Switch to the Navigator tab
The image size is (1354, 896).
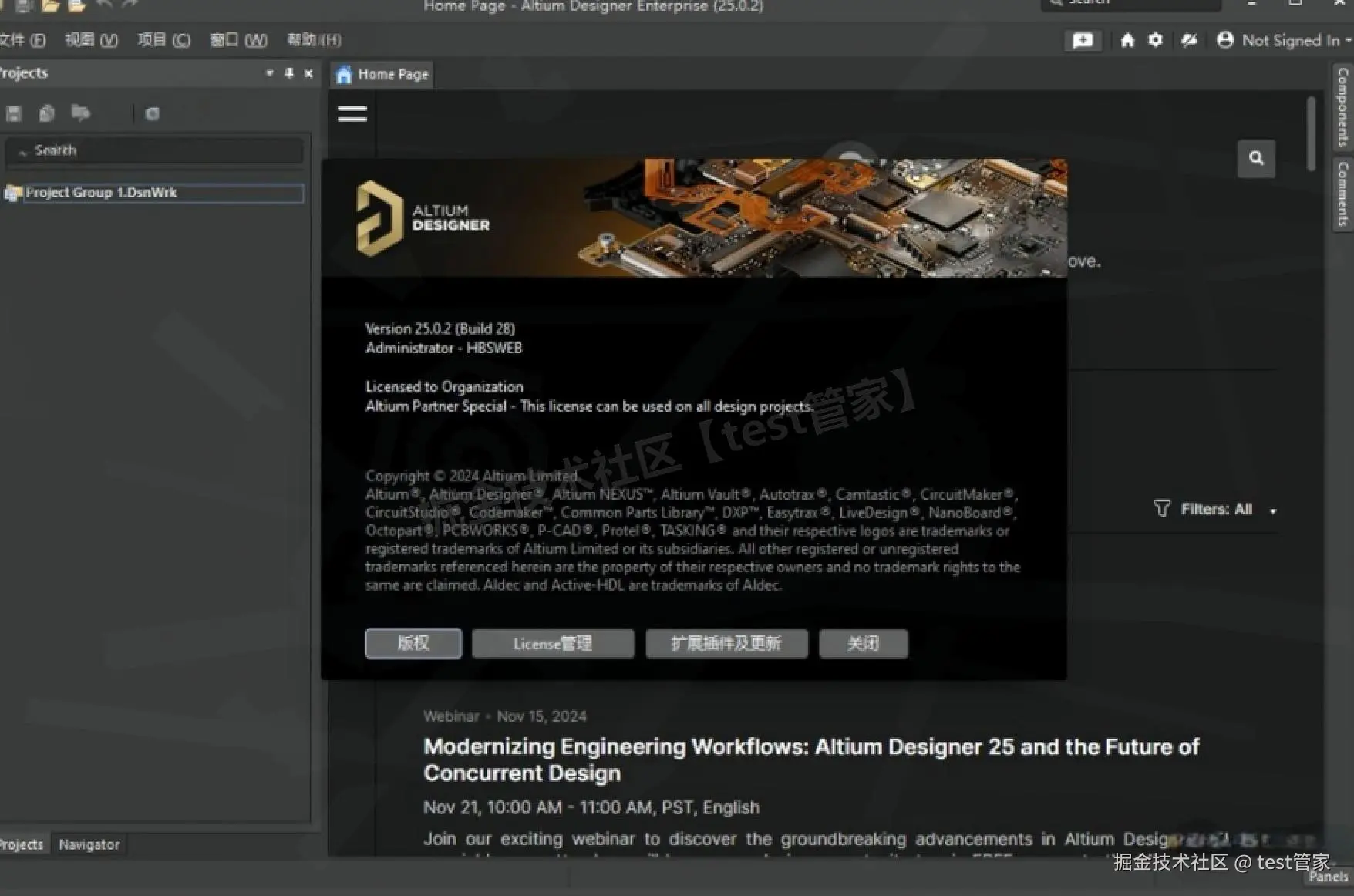(89, 844)
